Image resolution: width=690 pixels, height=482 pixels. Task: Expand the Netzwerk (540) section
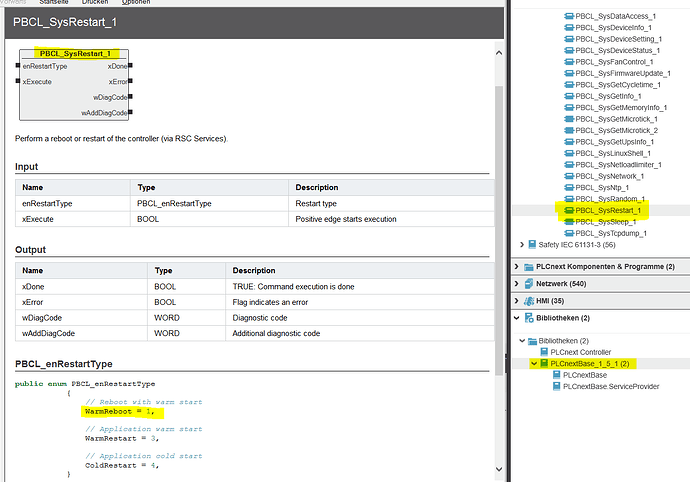point(517,284)
